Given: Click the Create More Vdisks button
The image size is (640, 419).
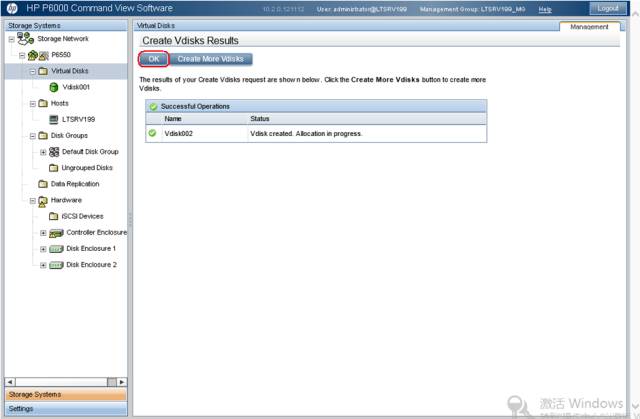Looking at the screenshot, I should coord(211,59).
